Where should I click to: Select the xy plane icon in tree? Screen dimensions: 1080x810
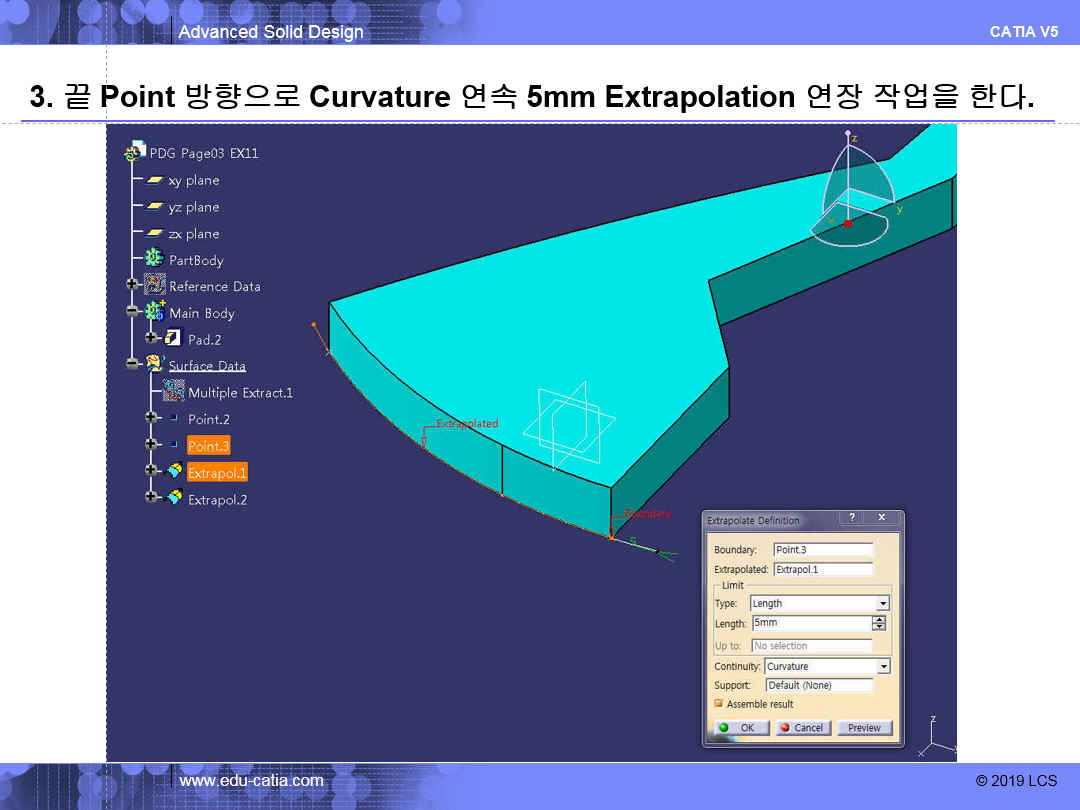pyautogui.click(x=154, y=181)
